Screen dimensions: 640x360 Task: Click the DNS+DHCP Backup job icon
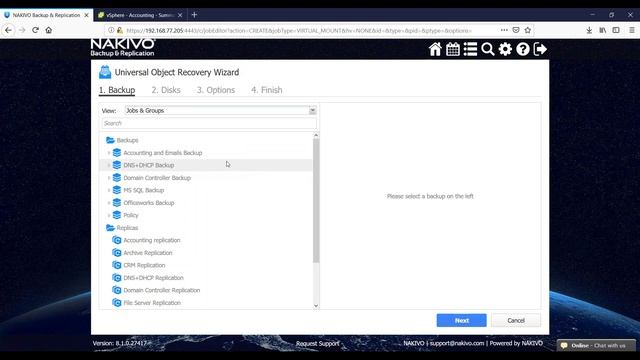[117, 165]
